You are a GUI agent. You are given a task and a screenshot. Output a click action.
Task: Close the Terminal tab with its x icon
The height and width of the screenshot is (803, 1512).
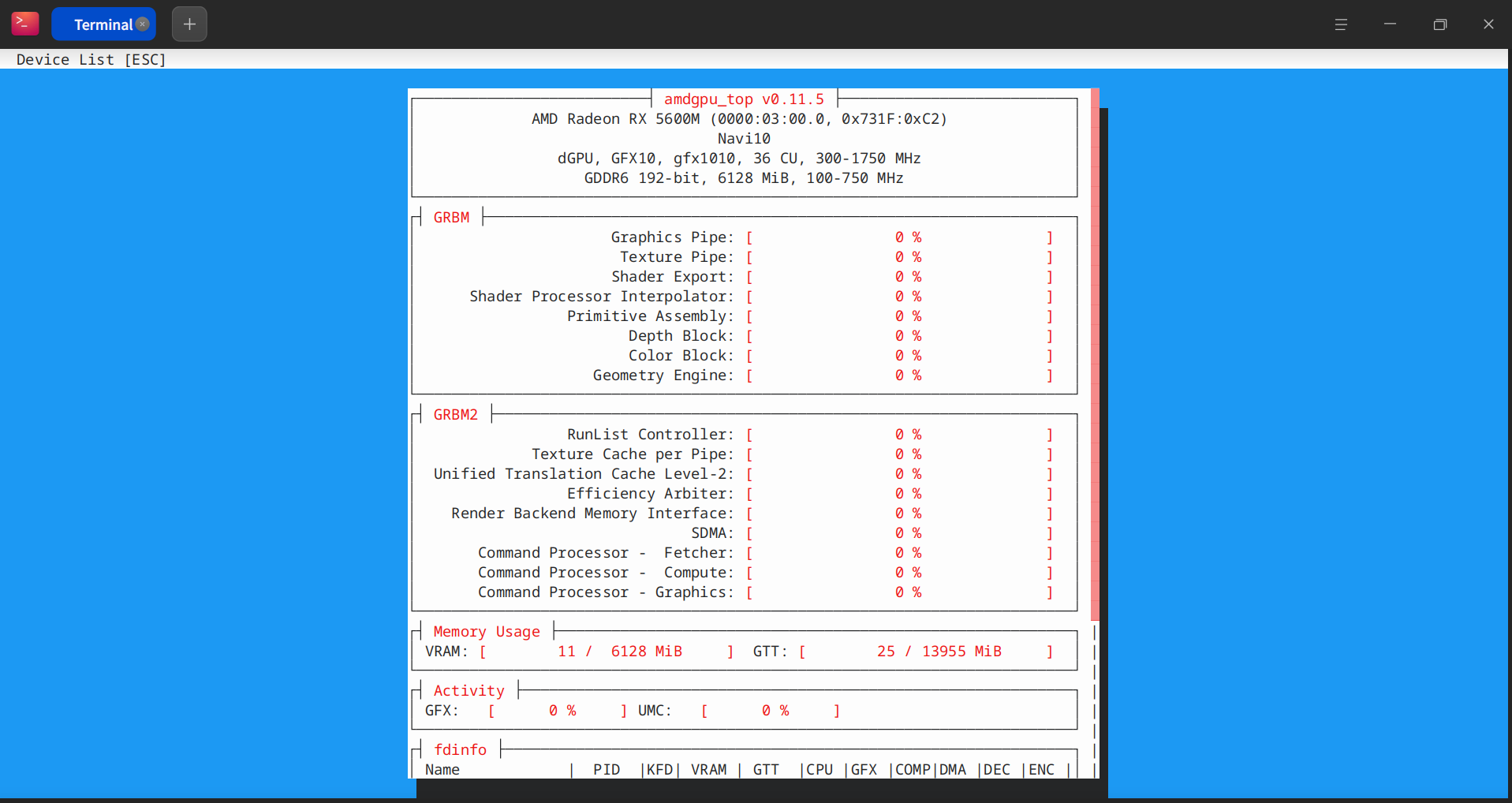click(143, 24)
